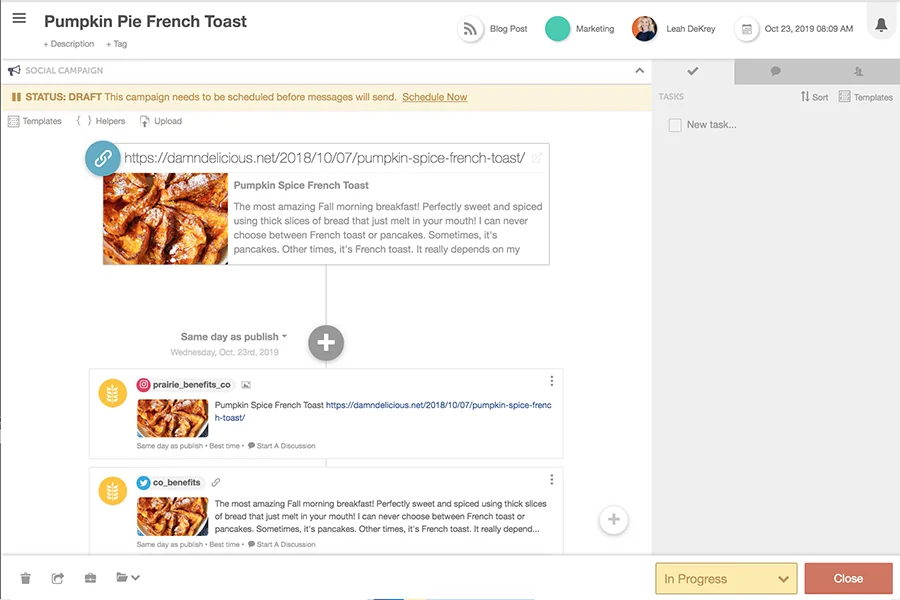Viewport: 900px width, 600px height.
Task: Delete the campaign using the trash icon
Action: tap(25, 578)
